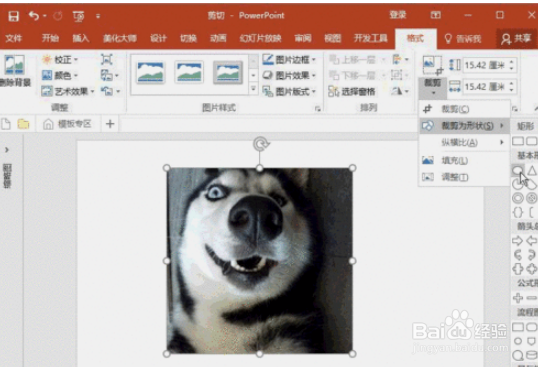Open ribbon display options icon
Image resolution: width=538 pixels, height=367 pixels.
(x=435, y=15)
